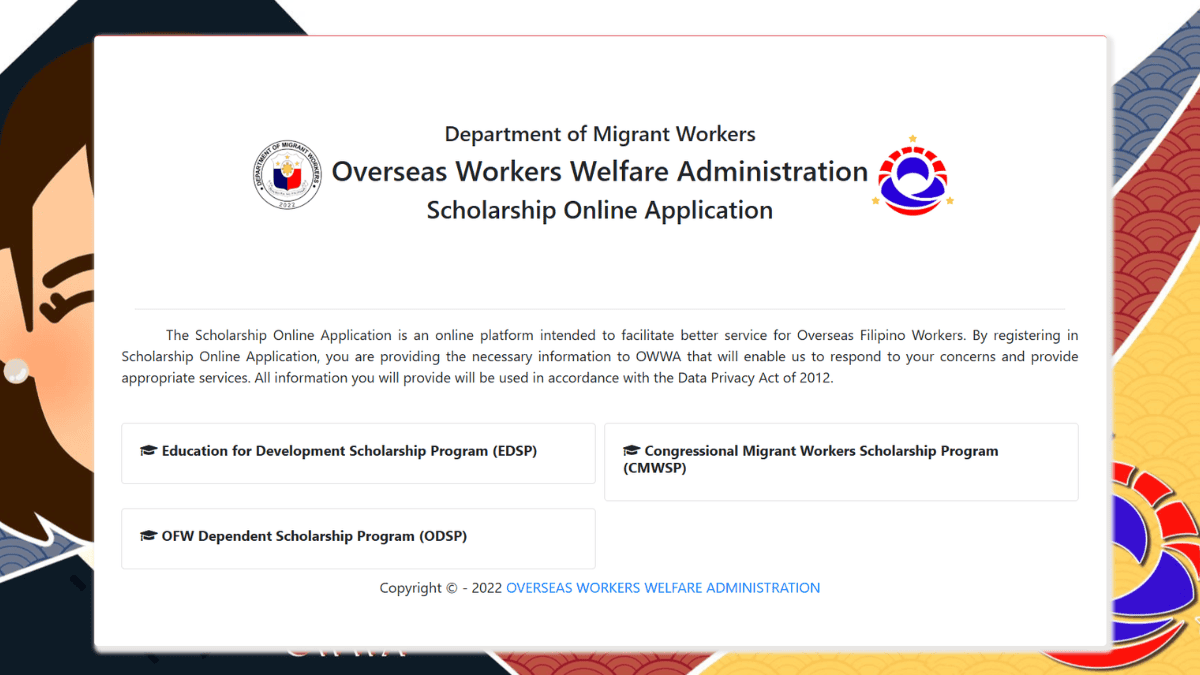Click graduation cap icon beside OFW Dependent Scholarship
The image size is (1200, 675).
(149, 536)
